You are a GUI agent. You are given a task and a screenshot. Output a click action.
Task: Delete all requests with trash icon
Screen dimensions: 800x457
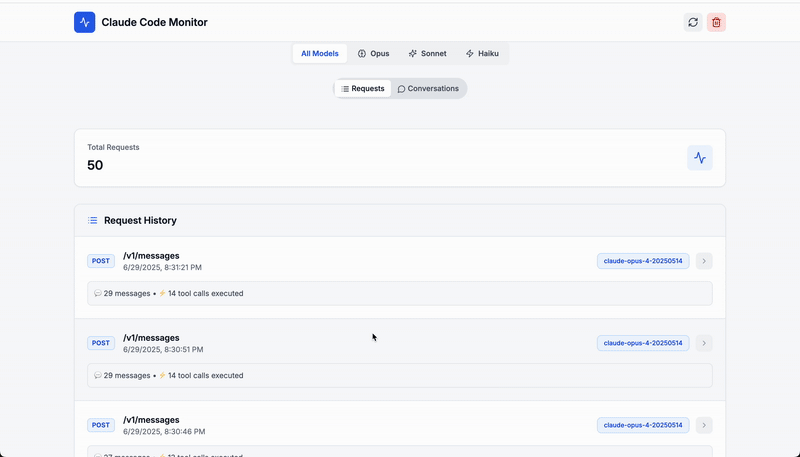click(x=716, y=22)
